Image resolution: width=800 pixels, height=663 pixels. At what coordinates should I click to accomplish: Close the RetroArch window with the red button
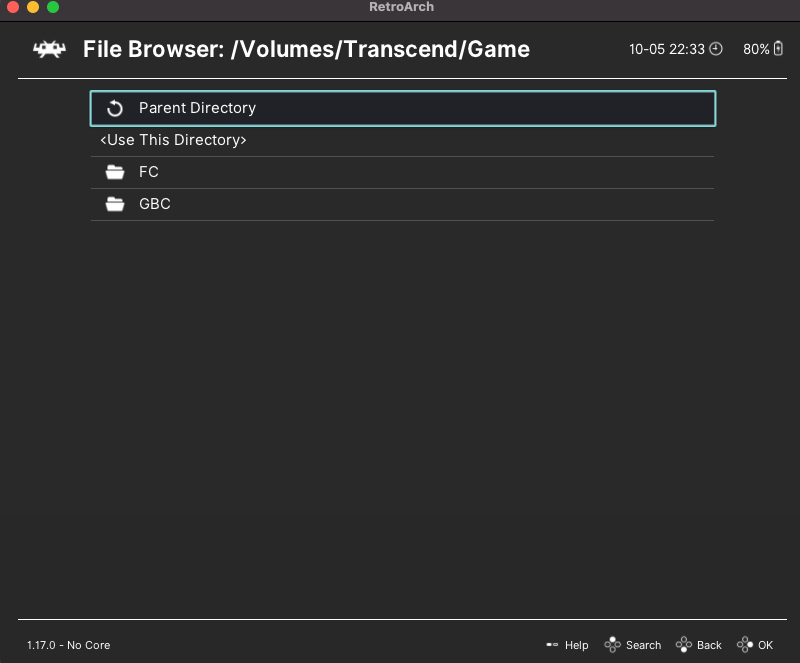tap(13, 7)
